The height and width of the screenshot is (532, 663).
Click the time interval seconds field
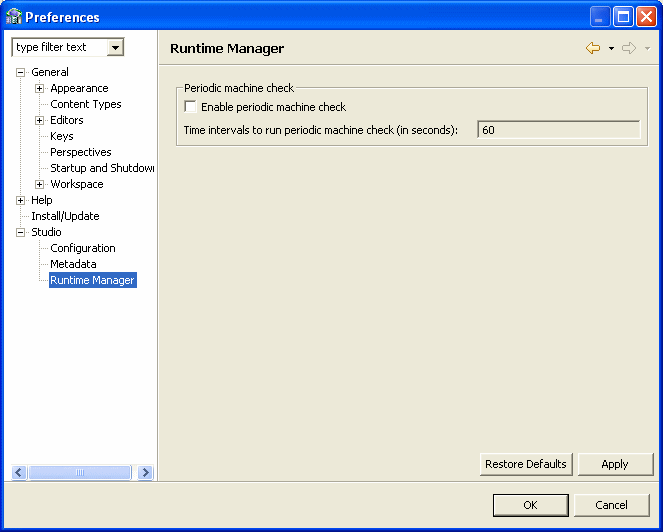(558, 130)
